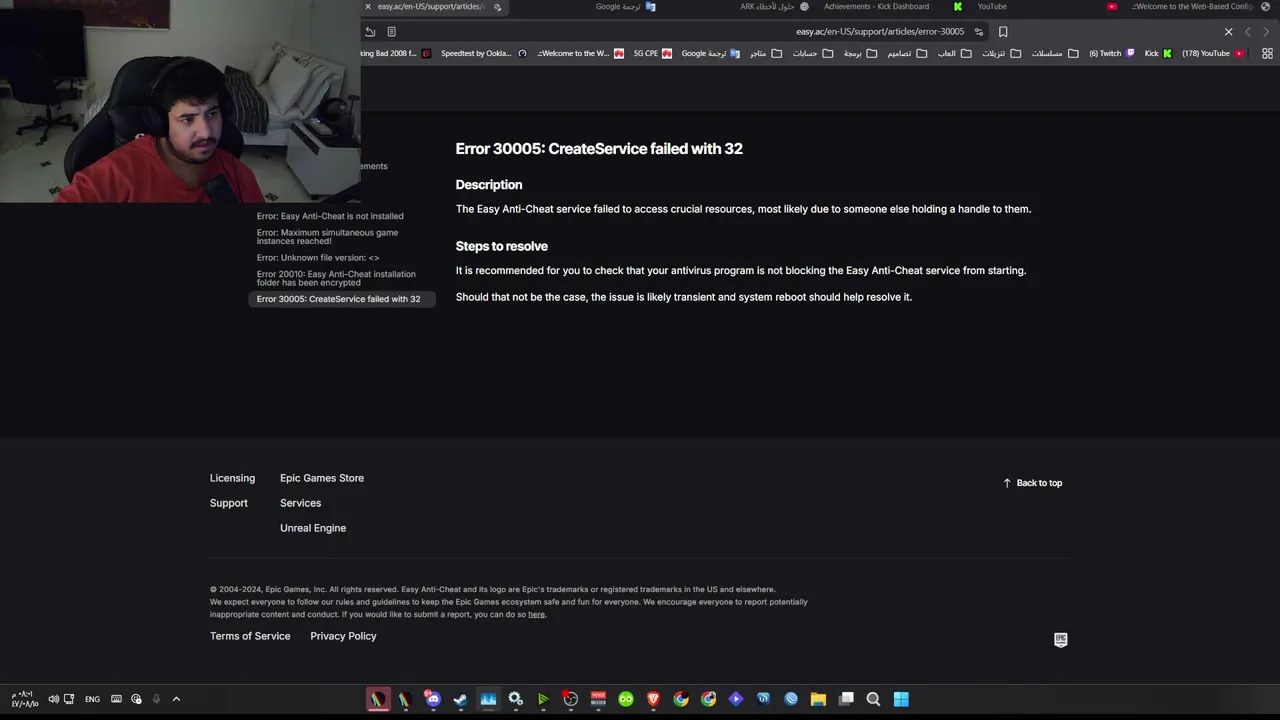This screenshot has width=1280, height=720.
Task: Open the Support footer link
Action: tap(229, 503)
